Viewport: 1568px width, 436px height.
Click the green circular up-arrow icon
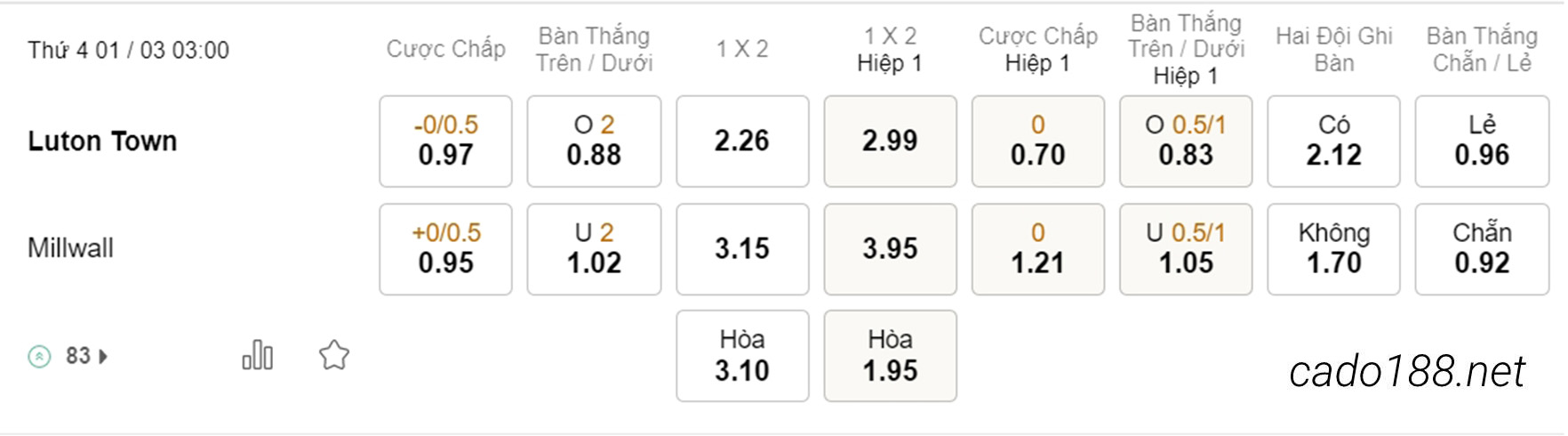(39, 356)
